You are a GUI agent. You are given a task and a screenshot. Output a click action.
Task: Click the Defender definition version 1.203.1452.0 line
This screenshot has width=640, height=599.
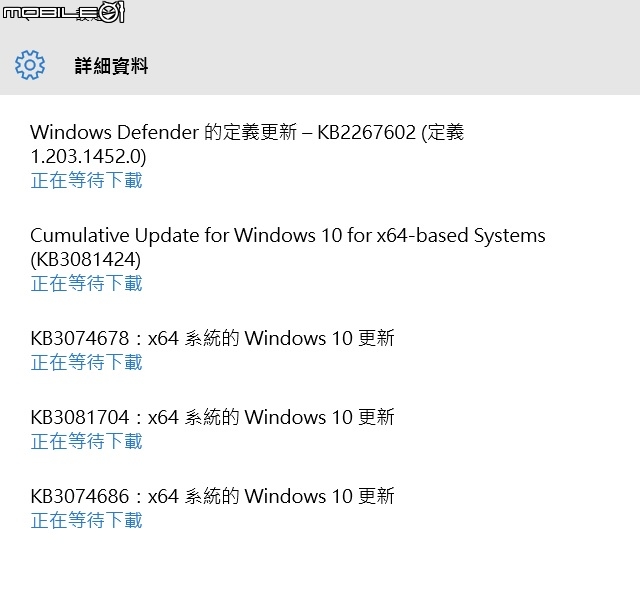coord(88,156)
